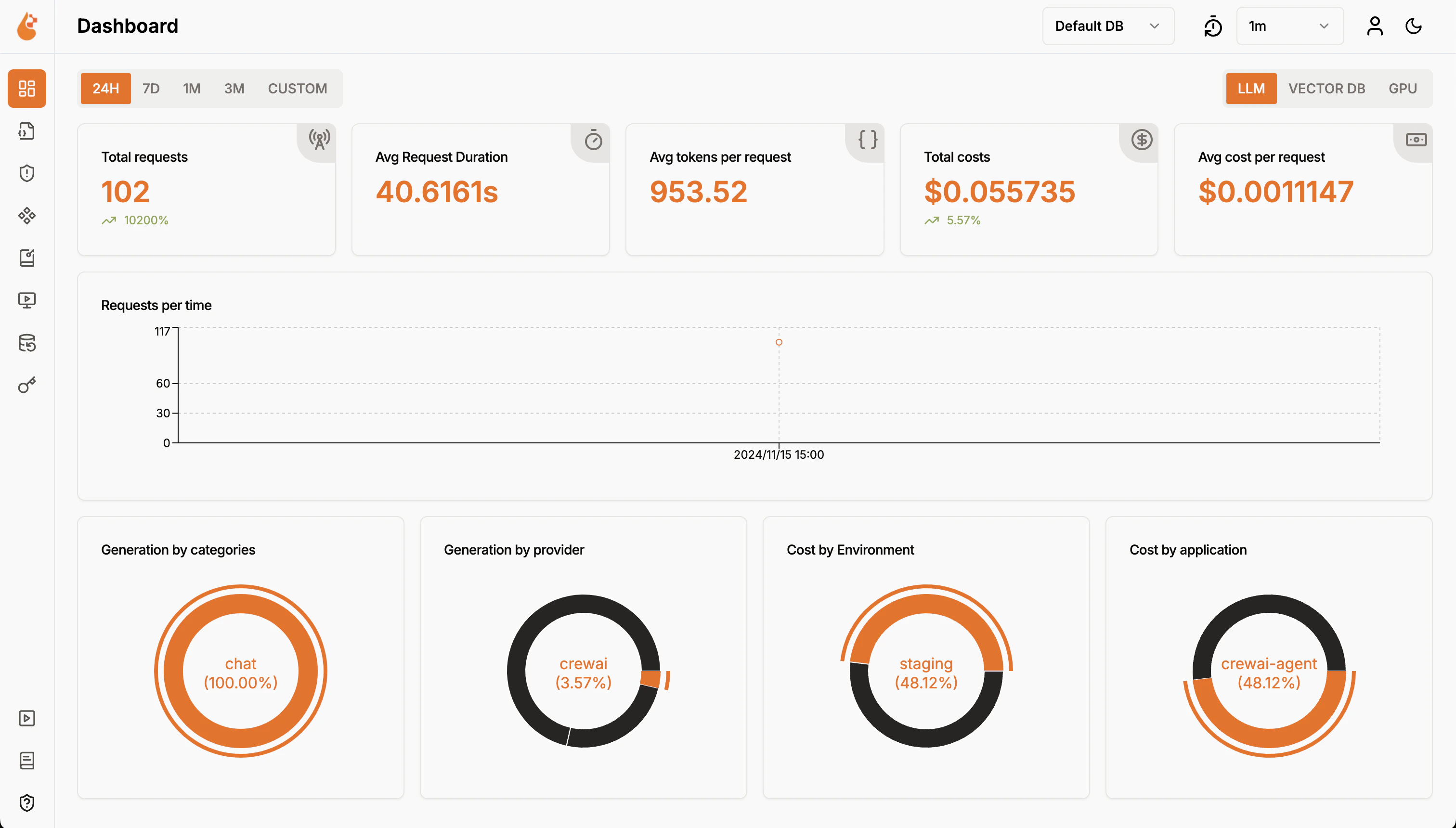The height and width of the screenshot is (828, 1456).
Task: Open the Default DB dropdown
Action: pyautogui.click(x=1108, y=26)
